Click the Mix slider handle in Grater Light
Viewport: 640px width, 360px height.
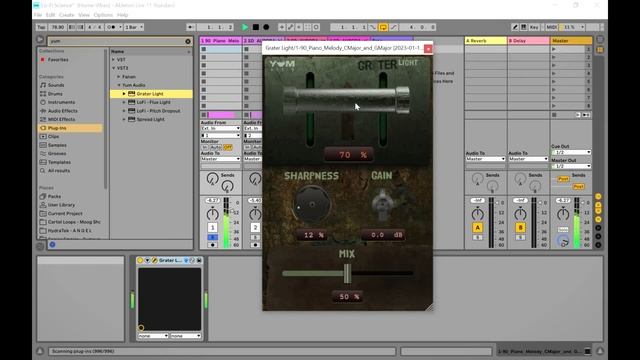(x=347, y=273)
